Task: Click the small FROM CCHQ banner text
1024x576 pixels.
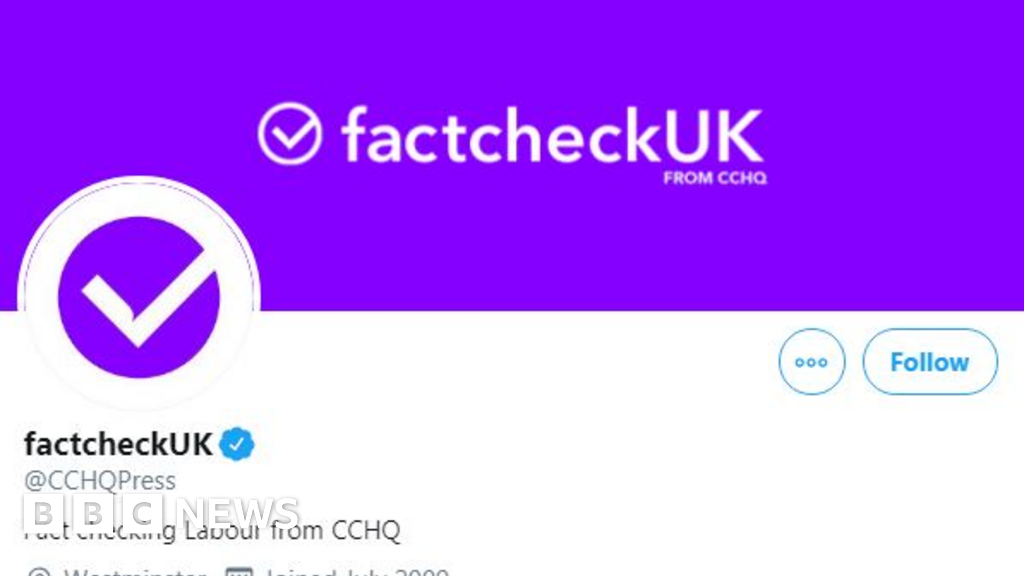Action: 714,179
